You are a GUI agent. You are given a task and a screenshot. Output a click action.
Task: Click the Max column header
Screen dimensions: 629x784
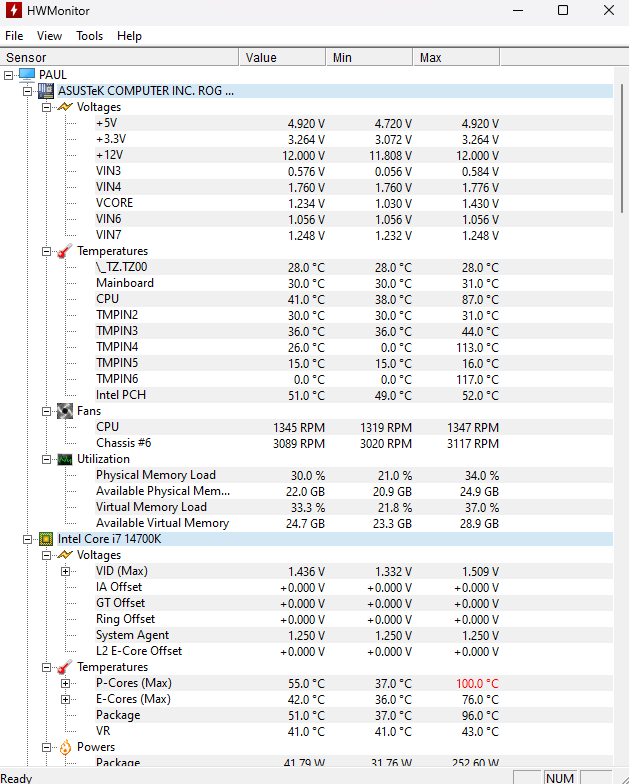pos(456,58)
